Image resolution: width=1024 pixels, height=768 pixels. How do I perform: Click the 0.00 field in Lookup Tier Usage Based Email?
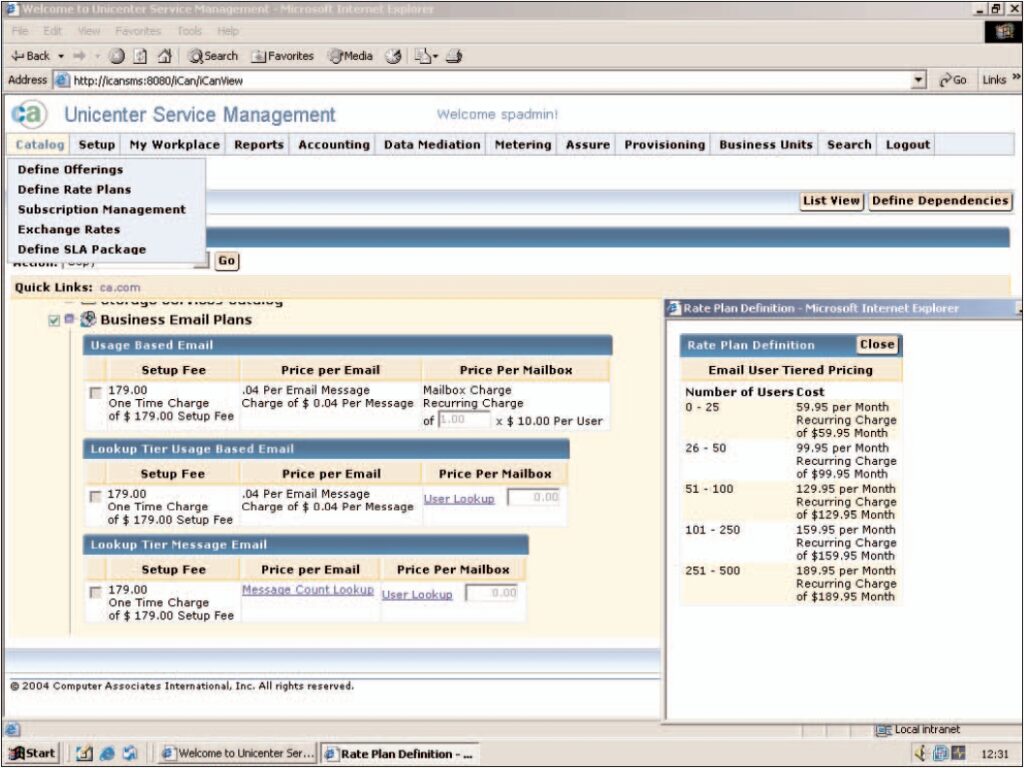[x=534, y=498]
